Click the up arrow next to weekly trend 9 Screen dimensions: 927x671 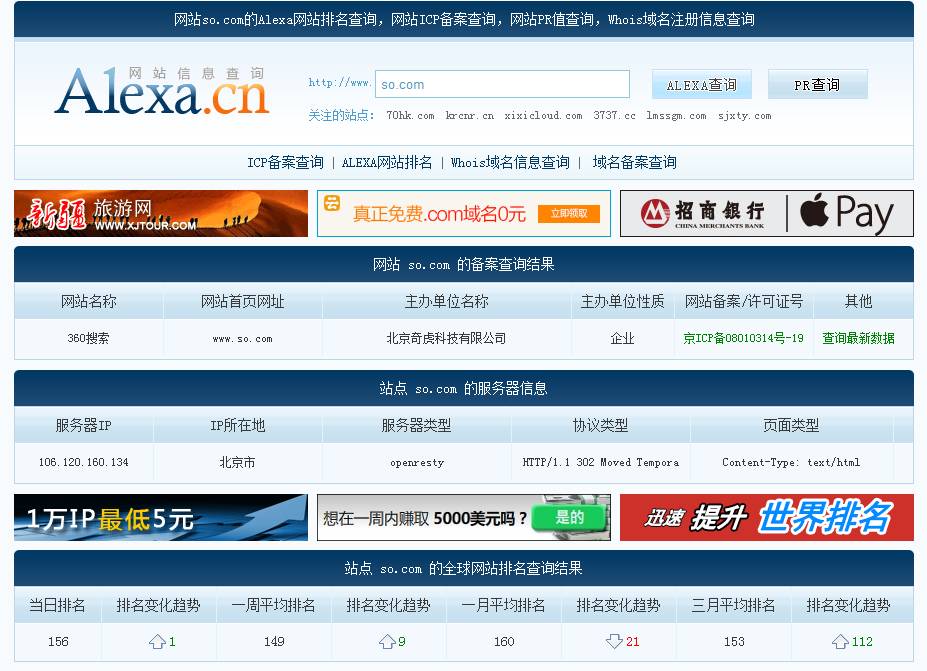coord(387,641)
